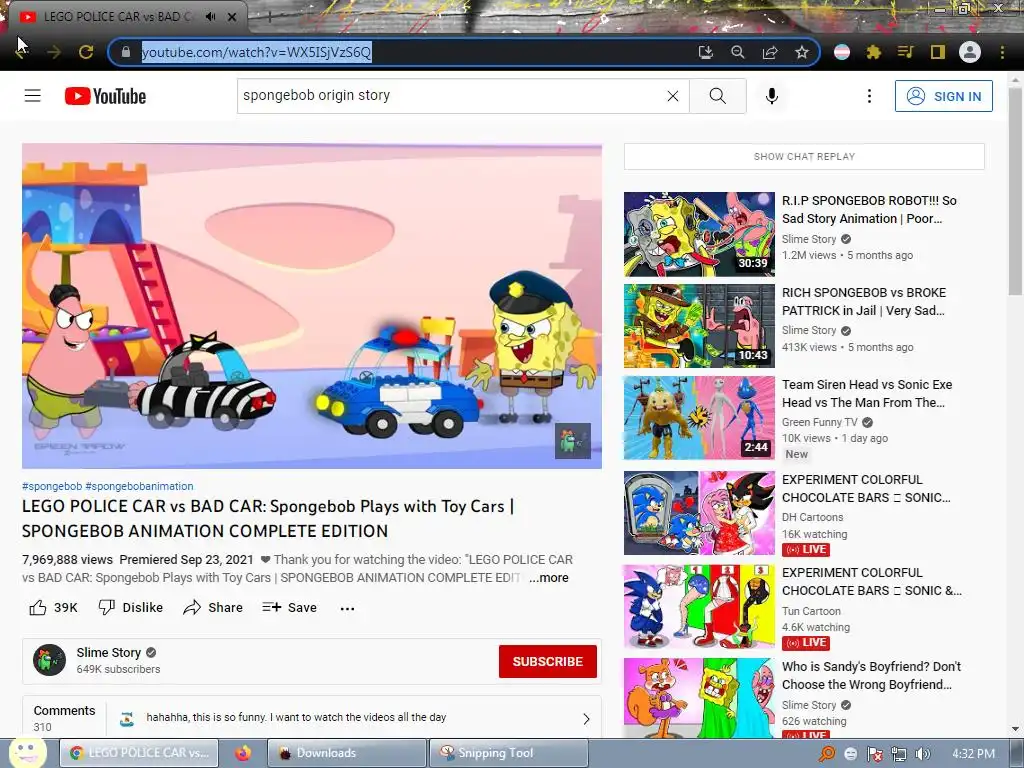Open R.I.P SPONGEBOB ROBOT video thumbnail
1024x768 pixels.
tap(699, 234)
